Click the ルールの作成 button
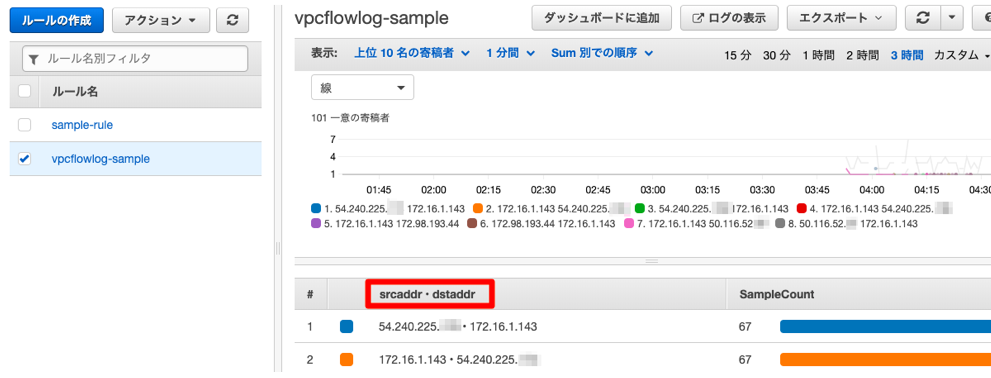 [56, 21]
